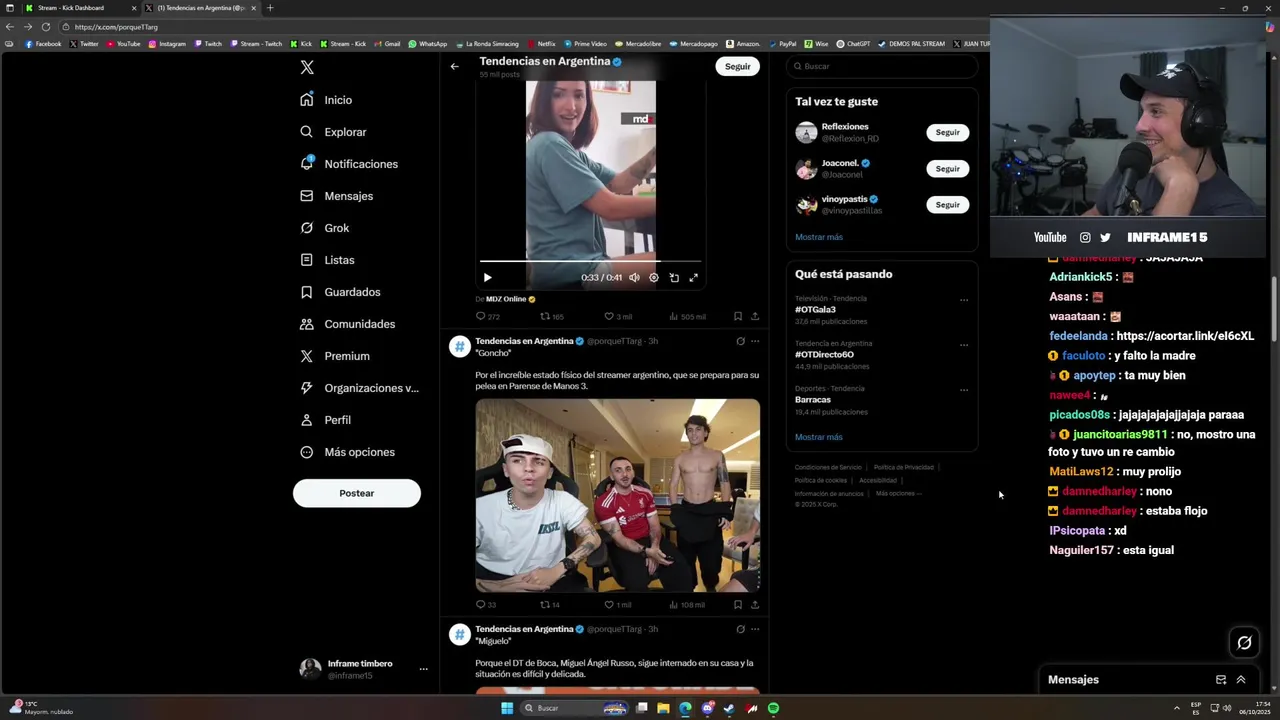This screenshot has width=1280, height=720.
Task: Repost the video post with 165 reposts
Action: click(x=552, y=316)
